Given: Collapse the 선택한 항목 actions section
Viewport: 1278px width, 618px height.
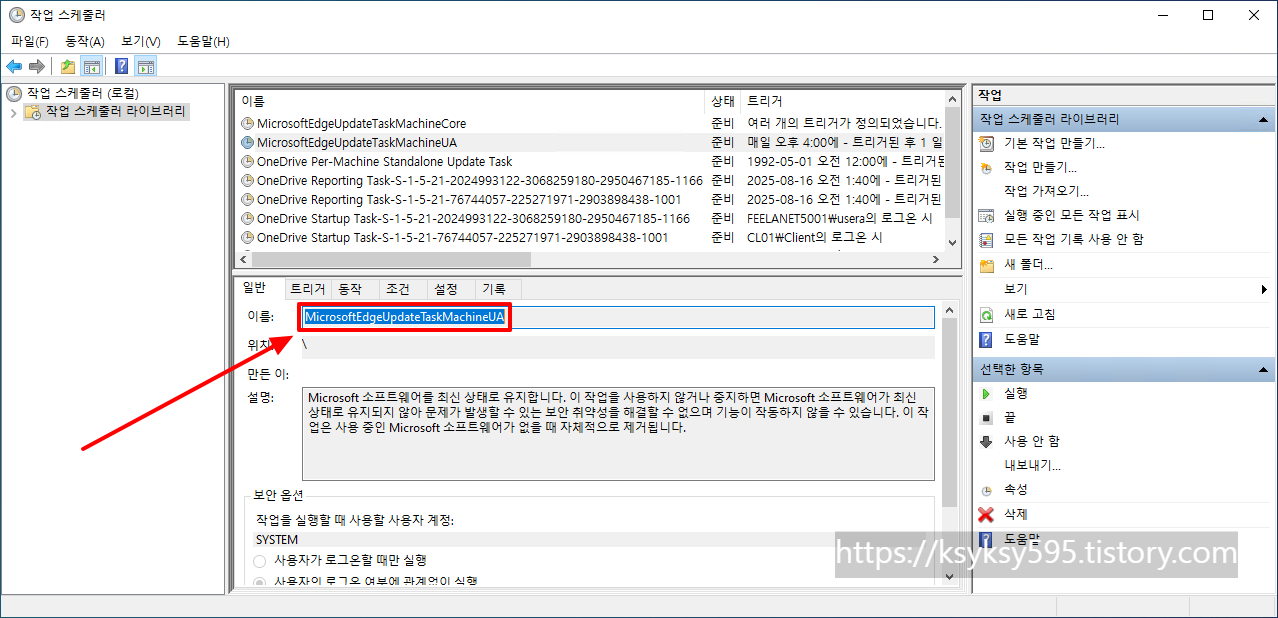Looking at the screenshot, I should (x=1264, y=370).
